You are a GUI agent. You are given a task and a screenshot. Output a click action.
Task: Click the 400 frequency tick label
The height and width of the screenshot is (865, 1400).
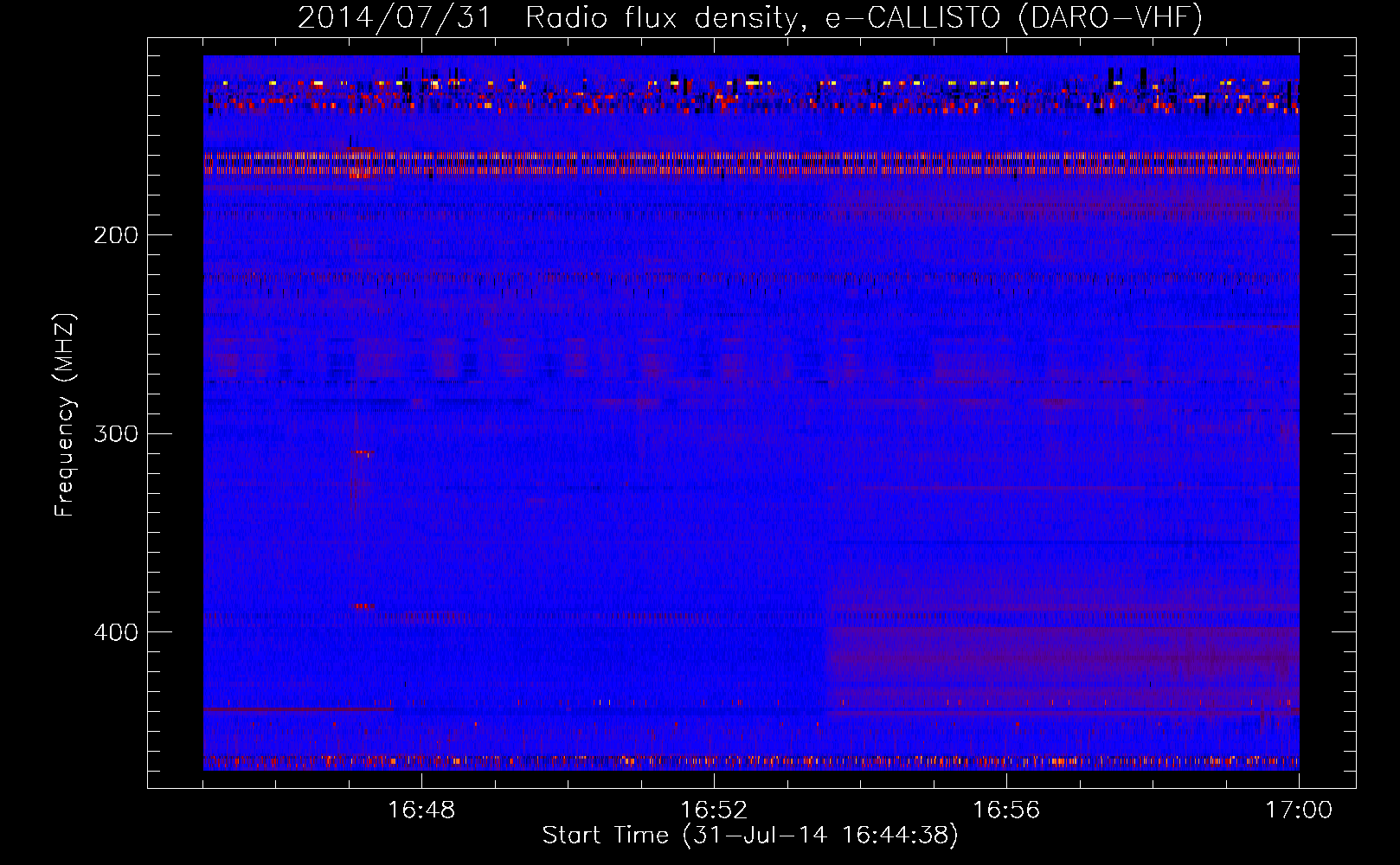[116, 632]
